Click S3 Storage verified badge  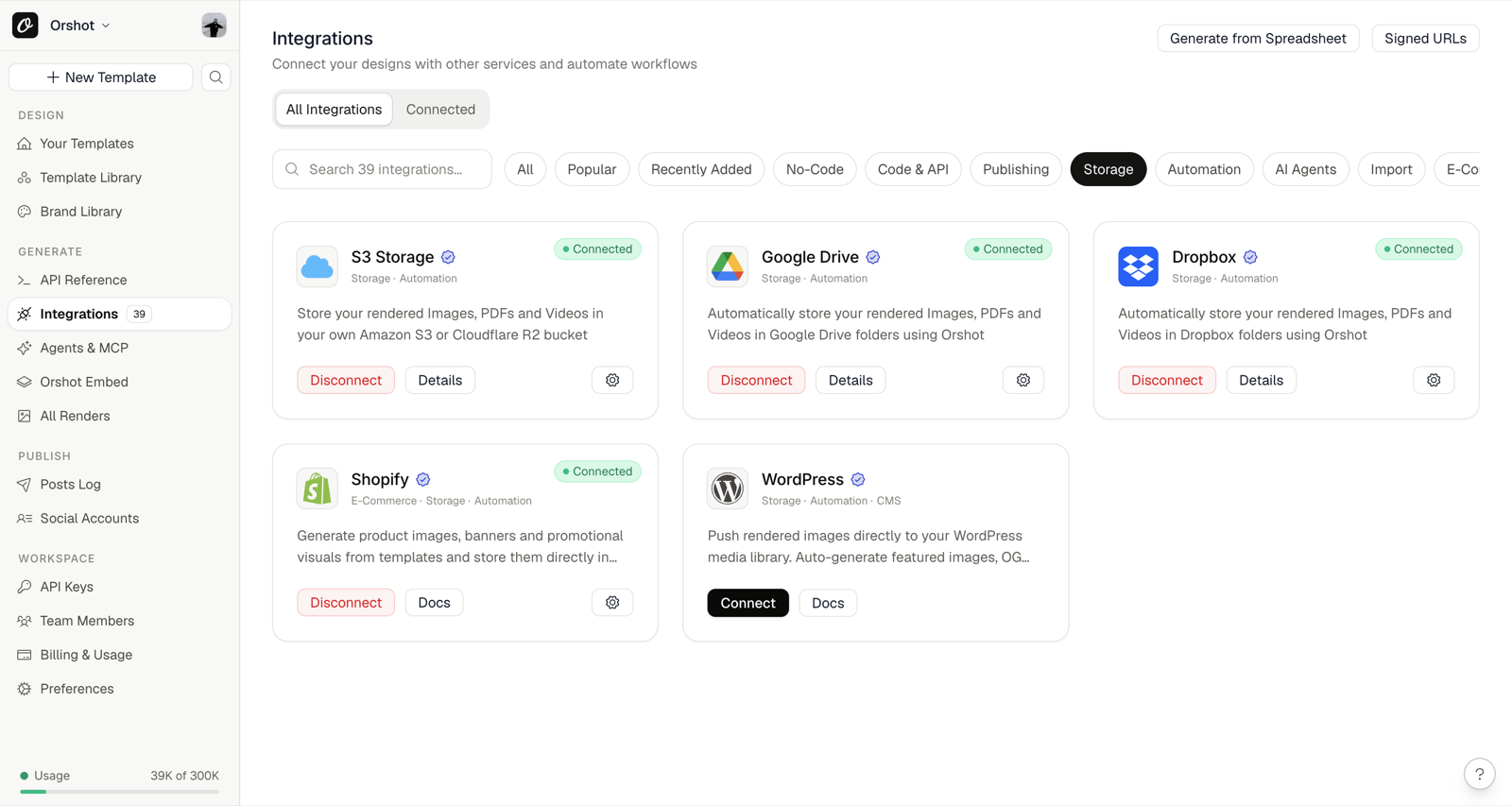coord(448,257)
